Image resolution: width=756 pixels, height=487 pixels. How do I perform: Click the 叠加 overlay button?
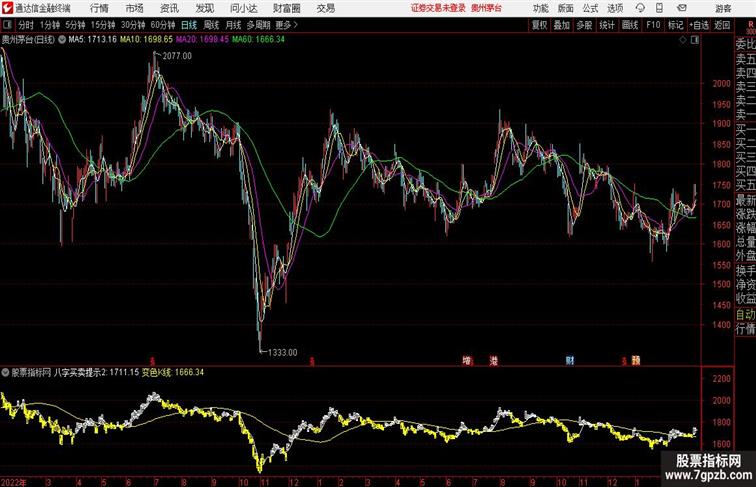pyautogui.click(x=562, y=25)
